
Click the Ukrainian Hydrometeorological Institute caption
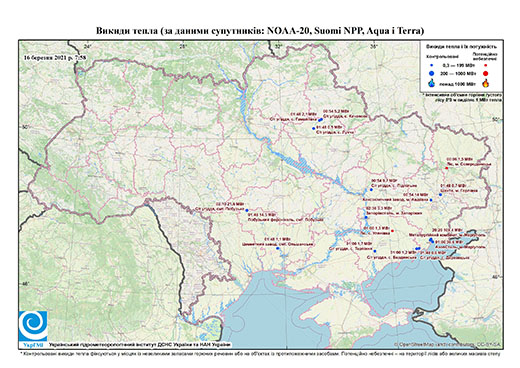(140, 345)
